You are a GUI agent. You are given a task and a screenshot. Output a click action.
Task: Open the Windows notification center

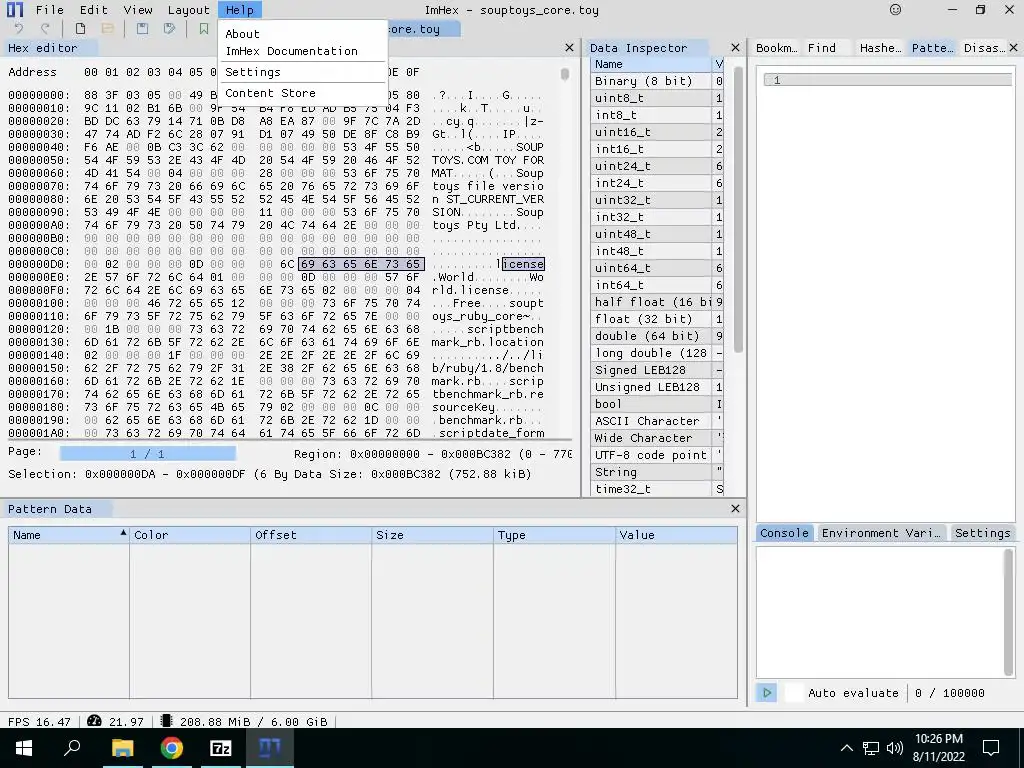(x=991, y=748)
